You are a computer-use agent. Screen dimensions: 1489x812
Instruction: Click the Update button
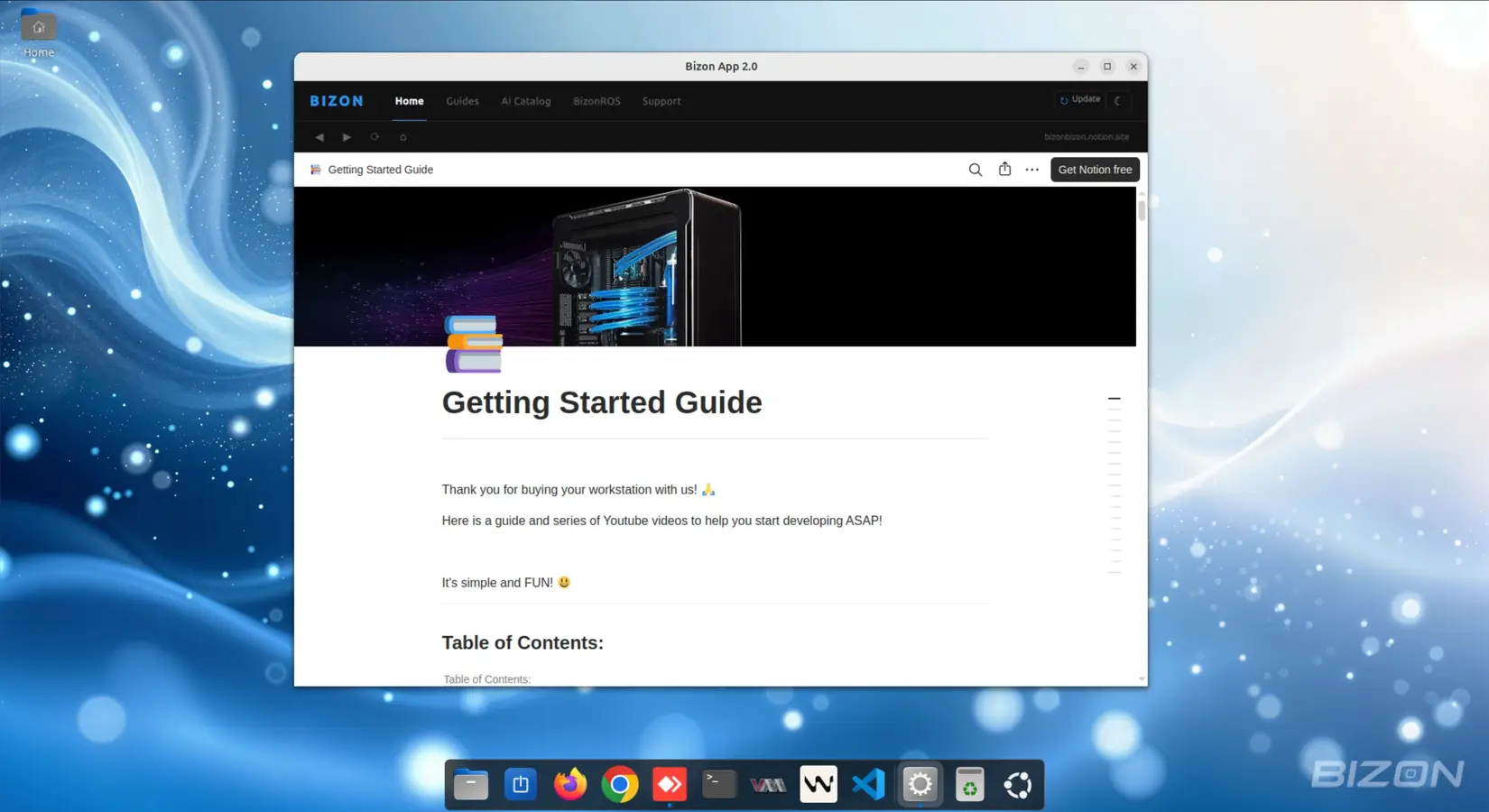(x=1079, y=99)
